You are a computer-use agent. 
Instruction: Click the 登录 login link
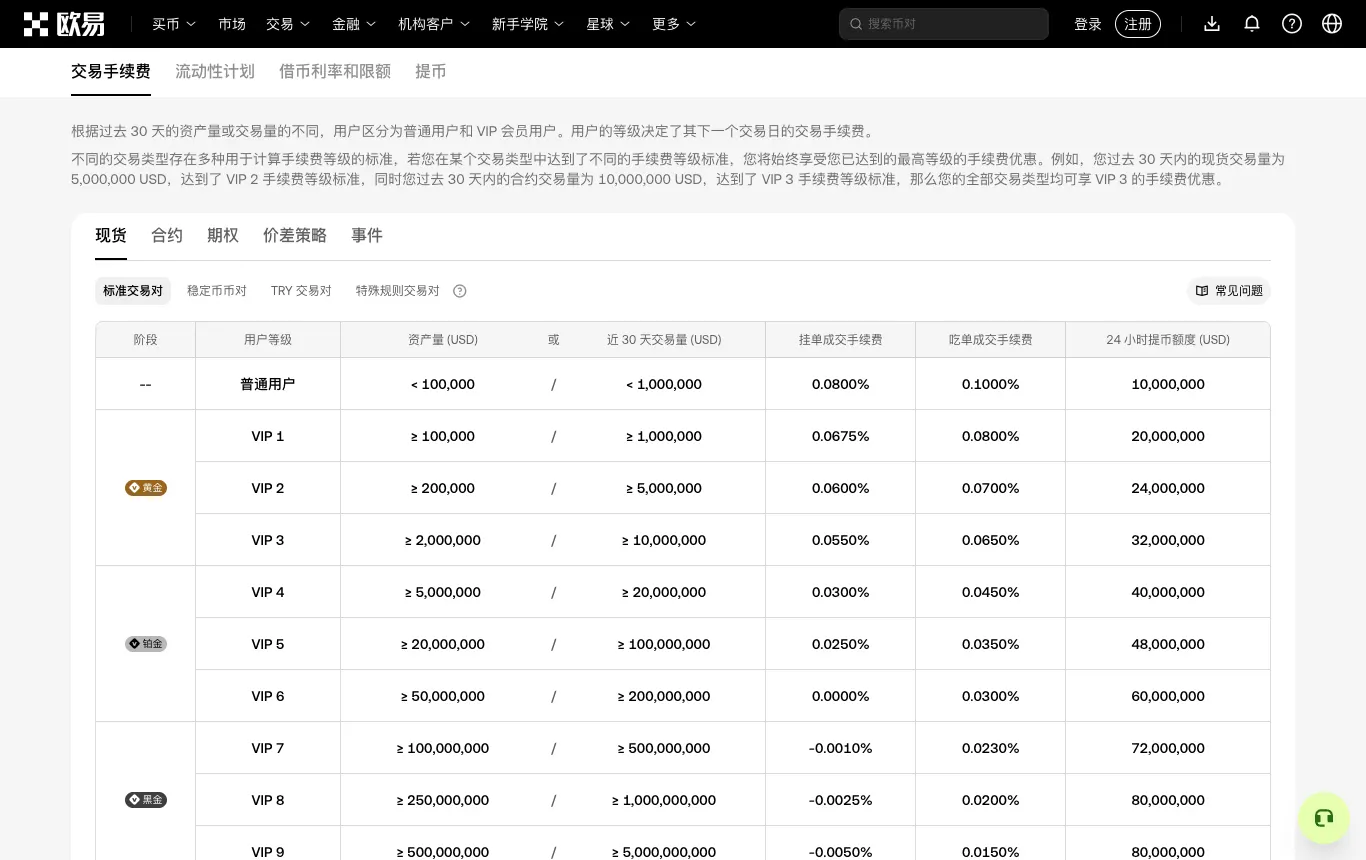click(1088, 24)
